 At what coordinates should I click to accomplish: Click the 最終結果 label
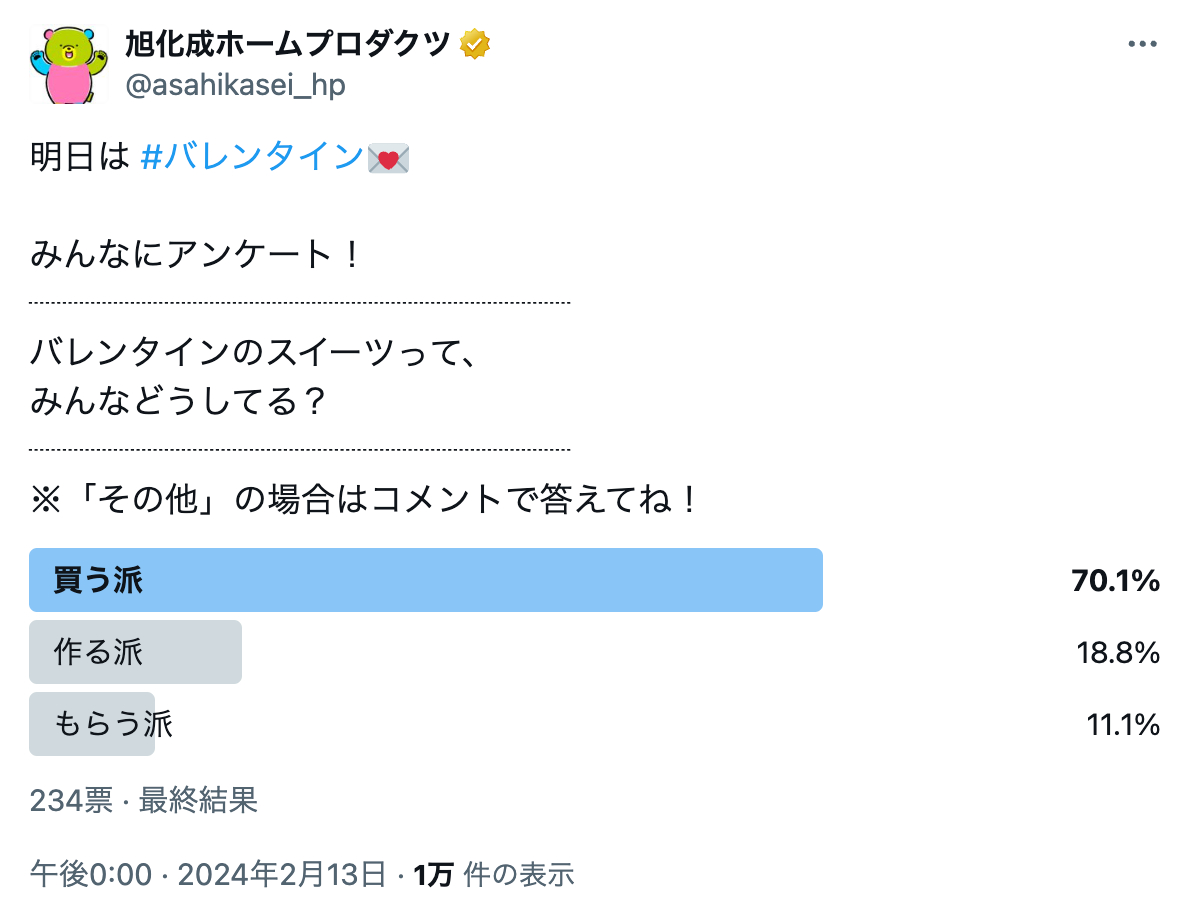pyautogui.click(x=198, y=800)
